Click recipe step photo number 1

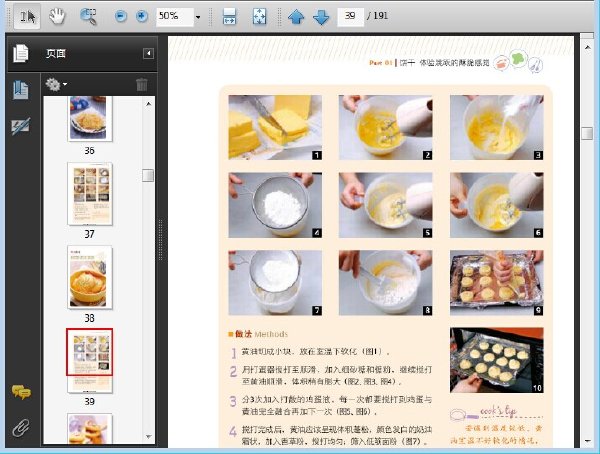pyautogui.click(x=275, y=127)
